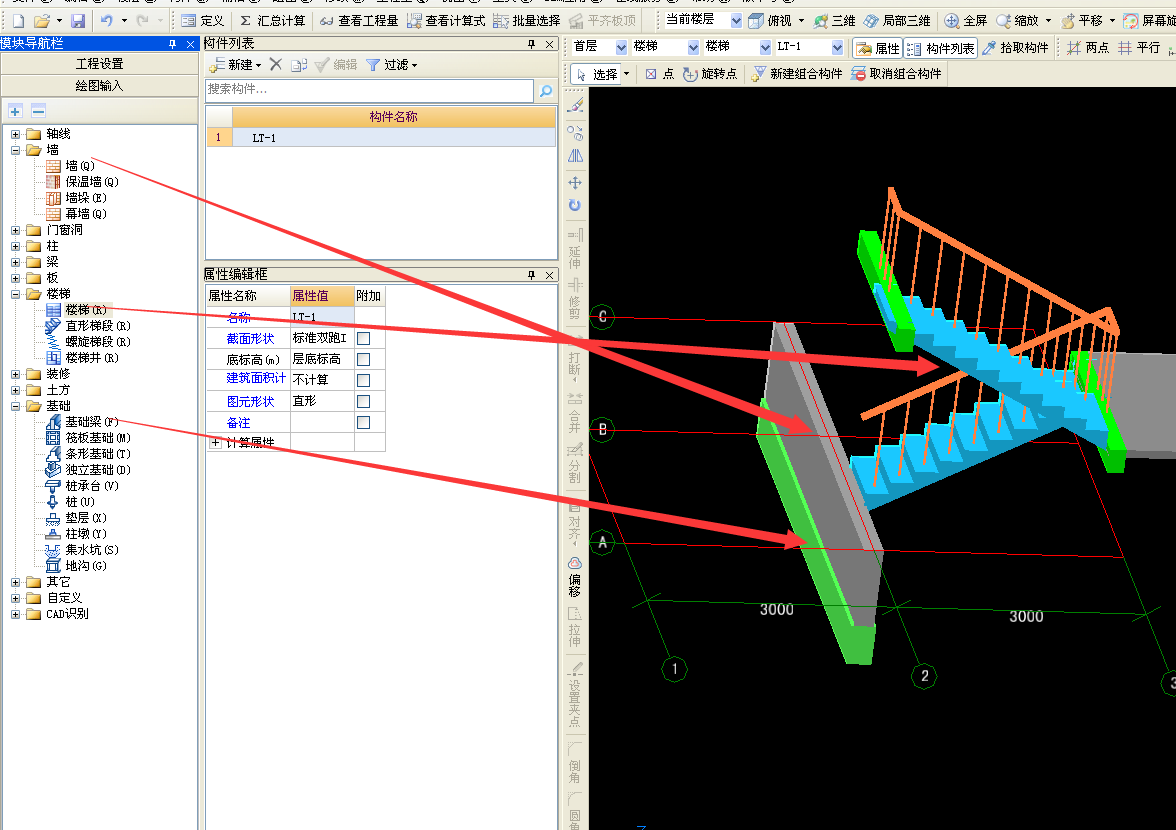Click 取消组合构件 button

point(896,74)
